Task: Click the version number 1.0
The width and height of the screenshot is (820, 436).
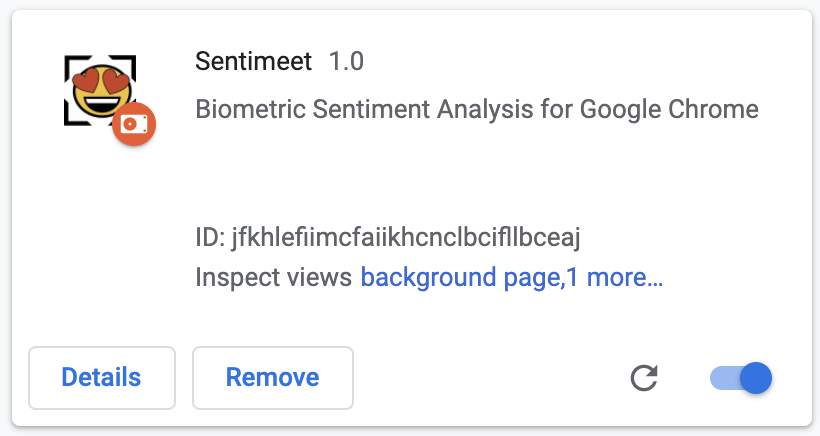Action: tap(346, 62)
